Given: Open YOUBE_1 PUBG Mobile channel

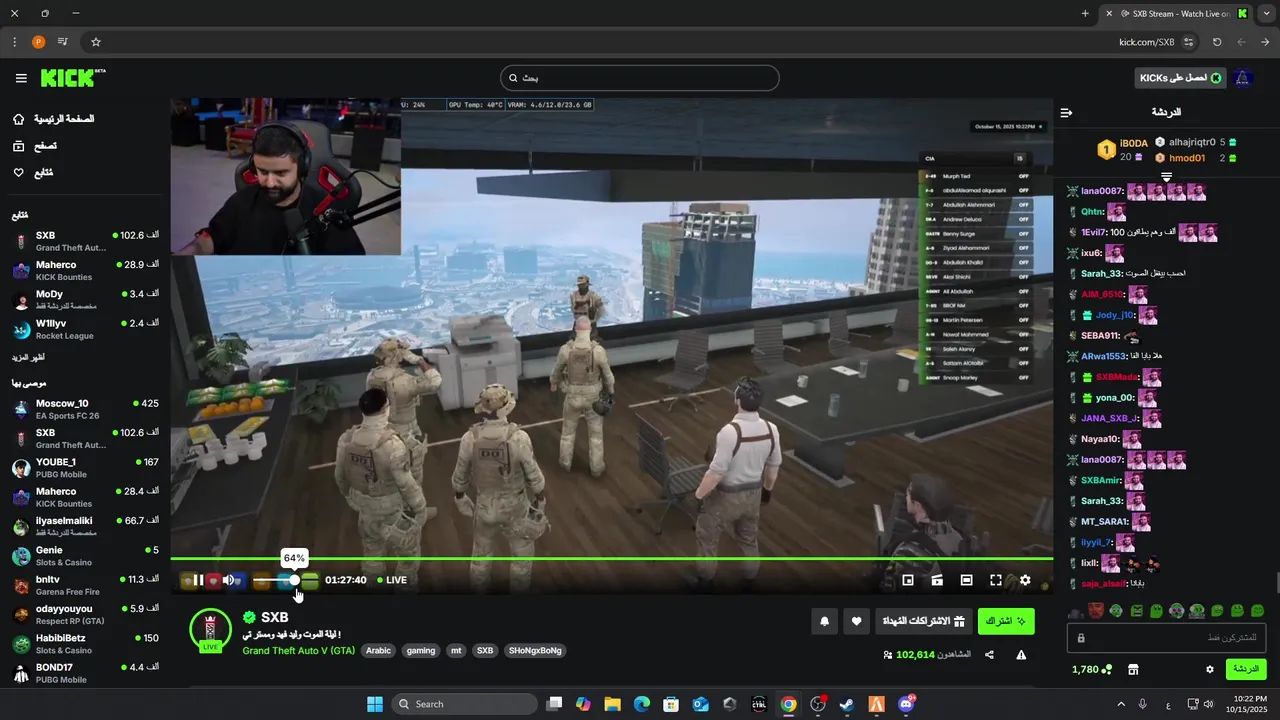Looking at the screenshot, I should 85,468.
